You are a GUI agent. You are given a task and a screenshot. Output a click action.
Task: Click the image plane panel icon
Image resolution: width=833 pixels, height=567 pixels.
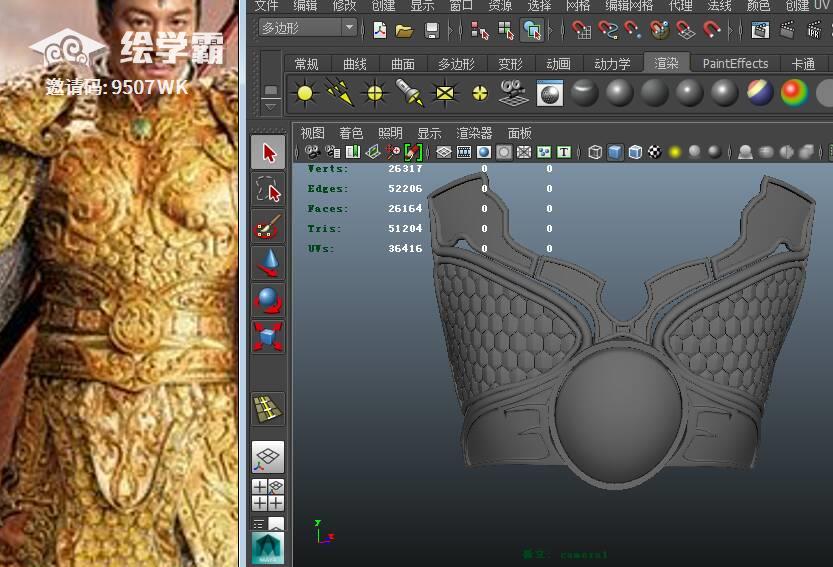coord(373,153)
